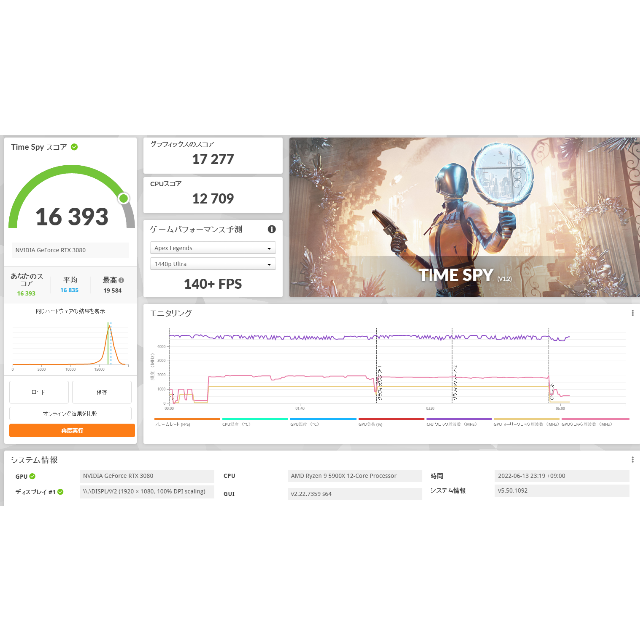Viewport: 640px width, 640px height.
Task: Click the Monitoring panel heading
Action: (x=171, y=313)
